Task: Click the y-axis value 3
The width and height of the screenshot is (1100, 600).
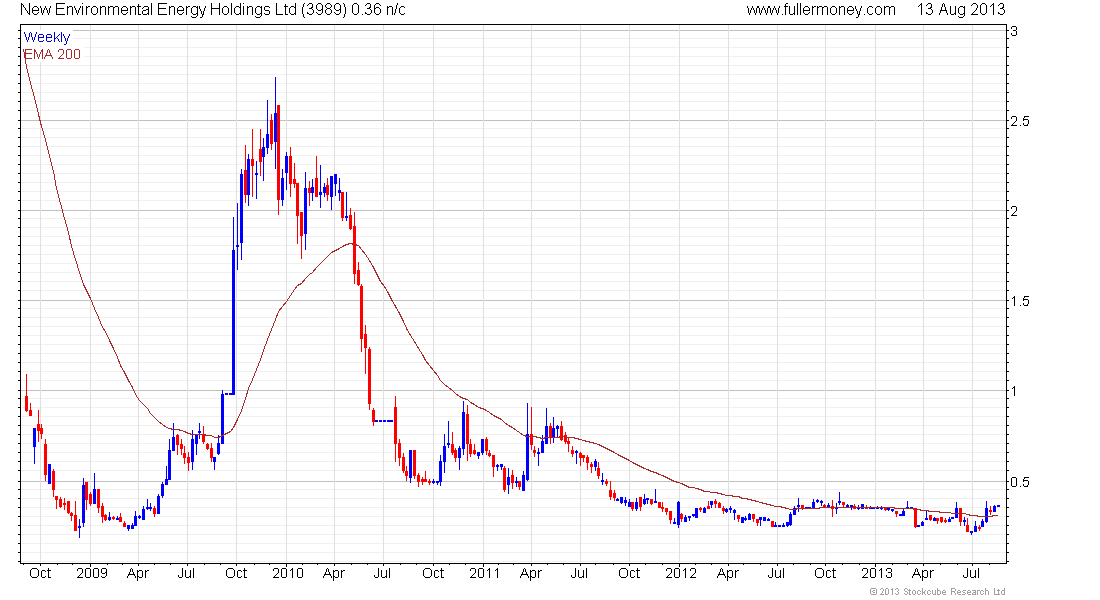Action: click(1014, 31)
